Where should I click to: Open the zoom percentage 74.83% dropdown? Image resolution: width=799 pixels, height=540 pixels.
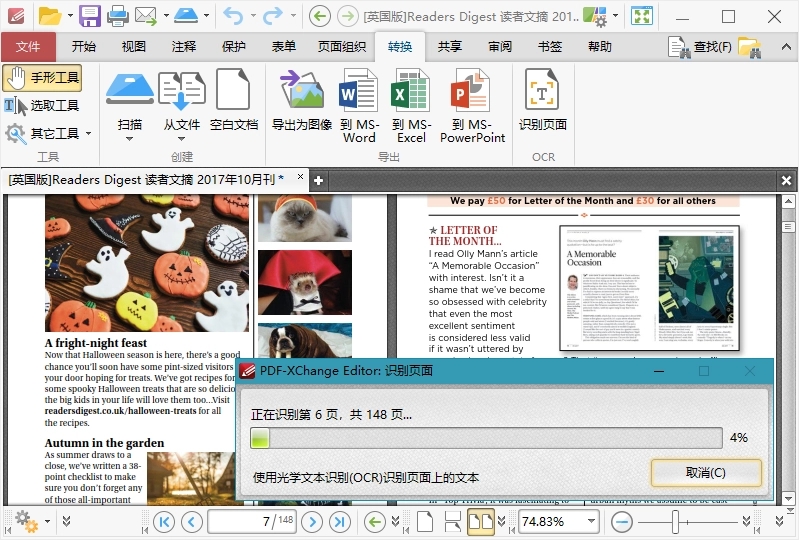point(591,521)
